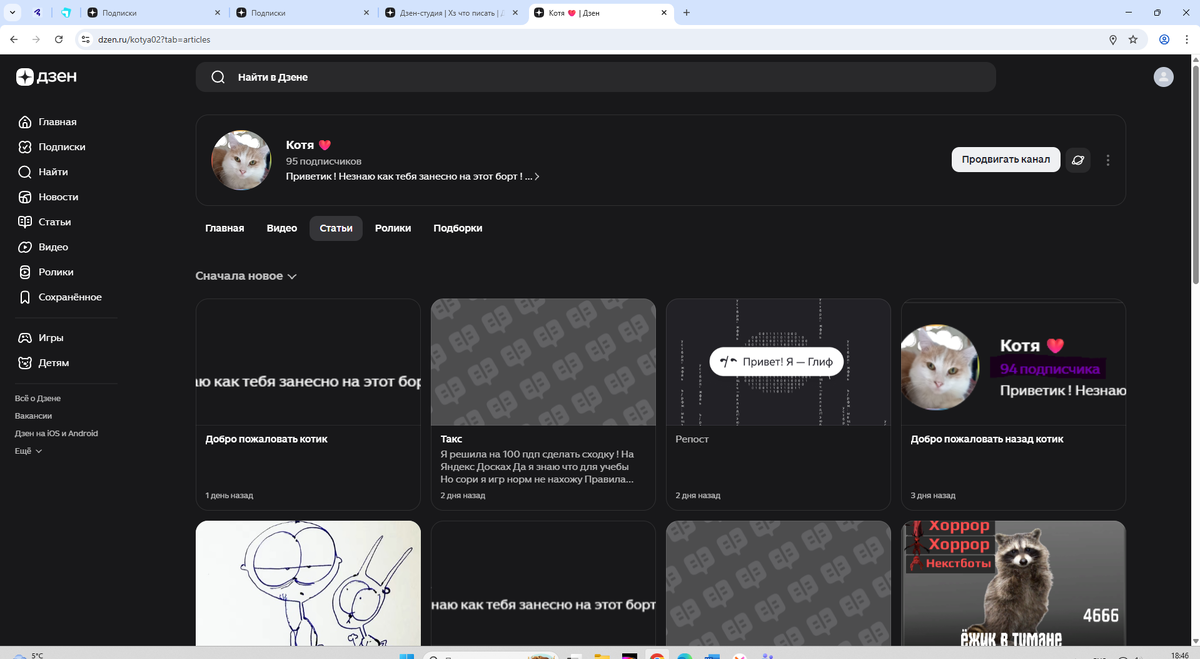Viewport: 1200px width, 659px height.
Task: Close the Котя | Дзен browser tab
Action: [663, 13]
